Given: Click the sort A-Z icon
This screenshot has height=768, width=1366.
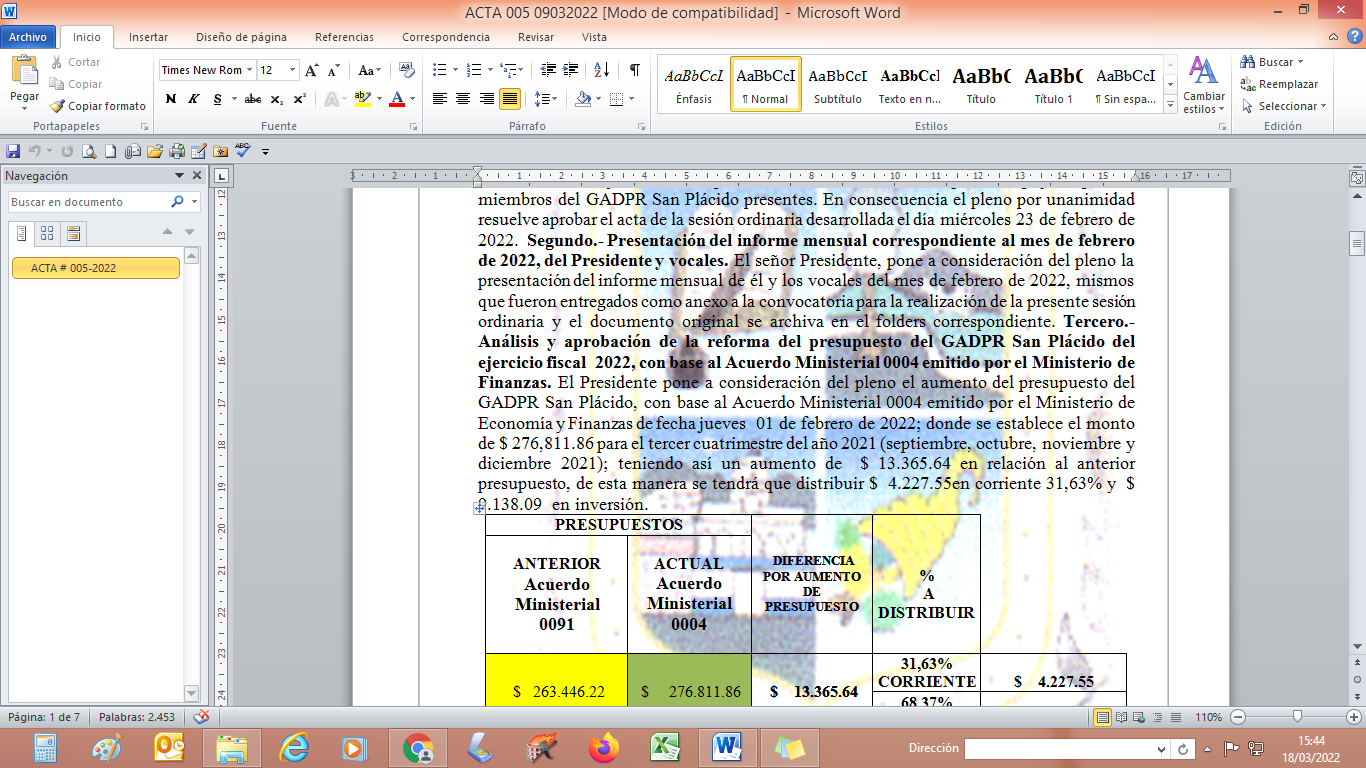Looking at the screenshot, I should click(601, 70).
